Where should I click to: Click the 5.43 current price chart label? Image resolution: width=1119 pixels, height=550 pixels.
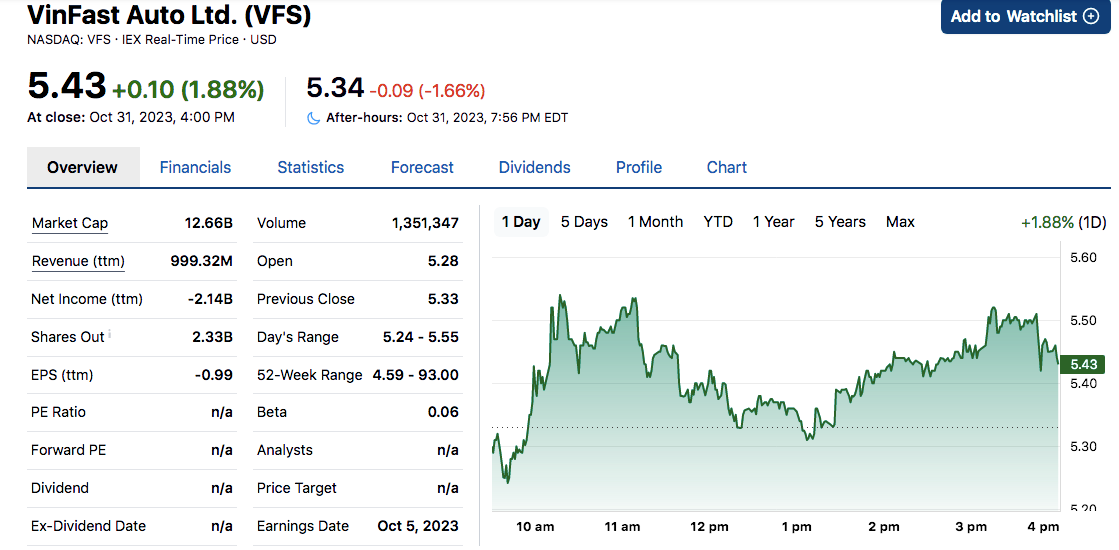1082,365
